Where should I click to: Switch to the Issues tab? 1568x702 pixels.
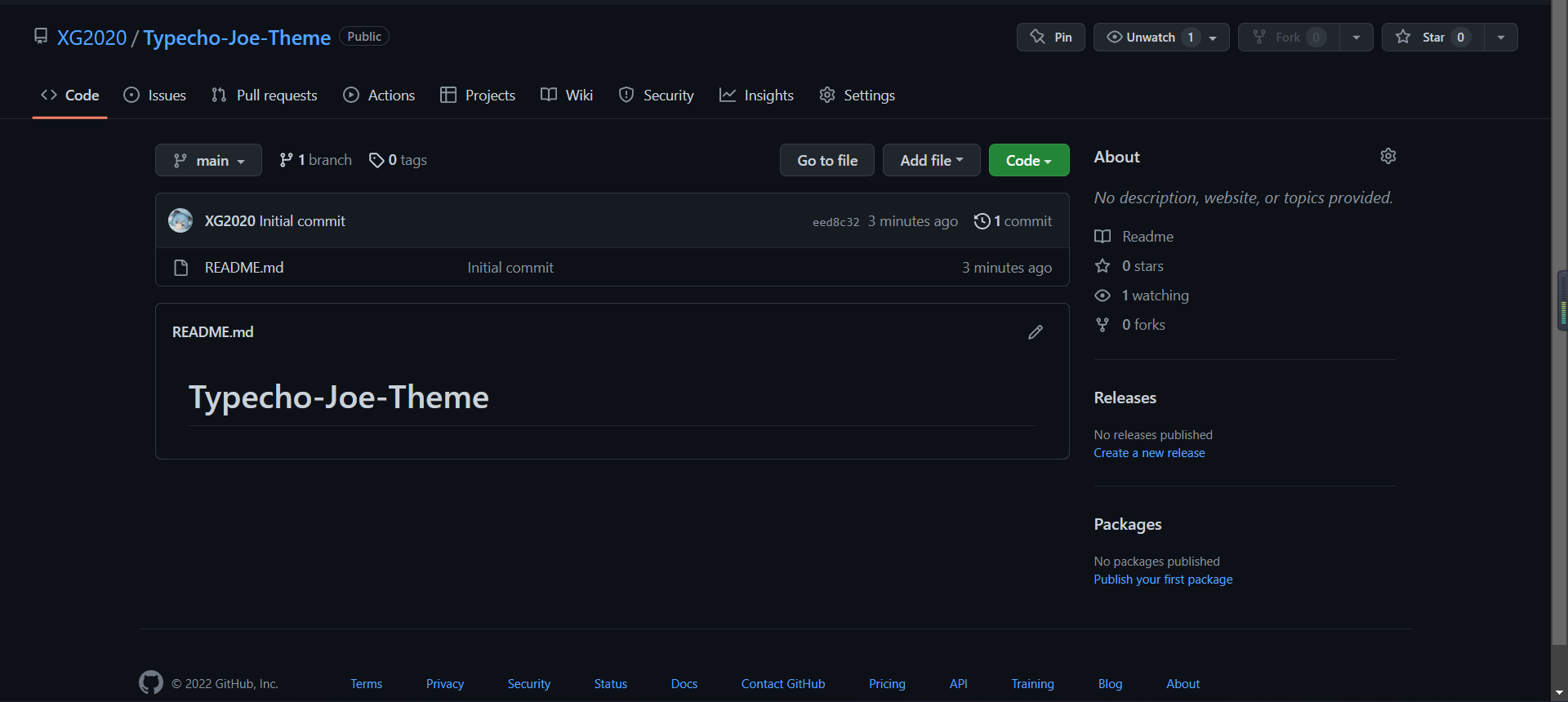[x=155, y=96]
